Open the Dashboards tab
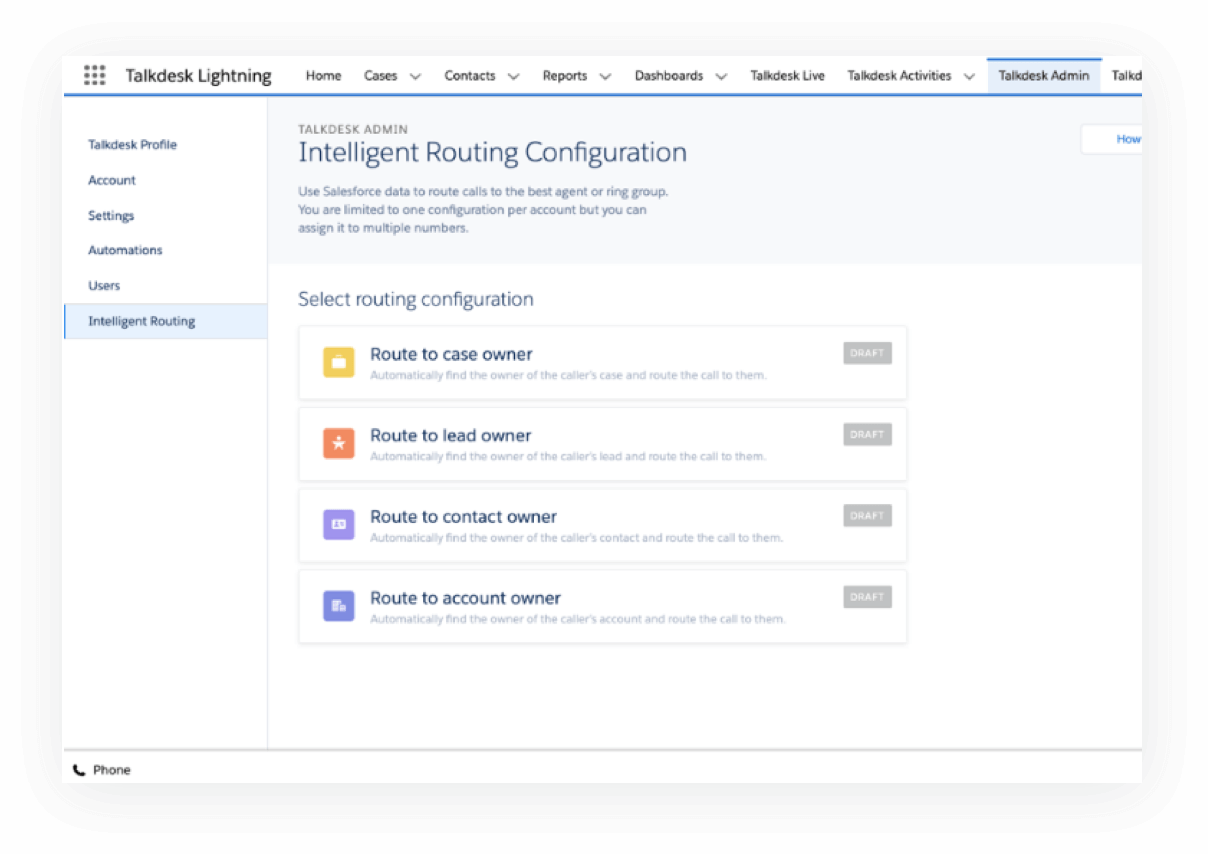Image resolution: width=1208 pixels, height=854 pixels. 669,76
